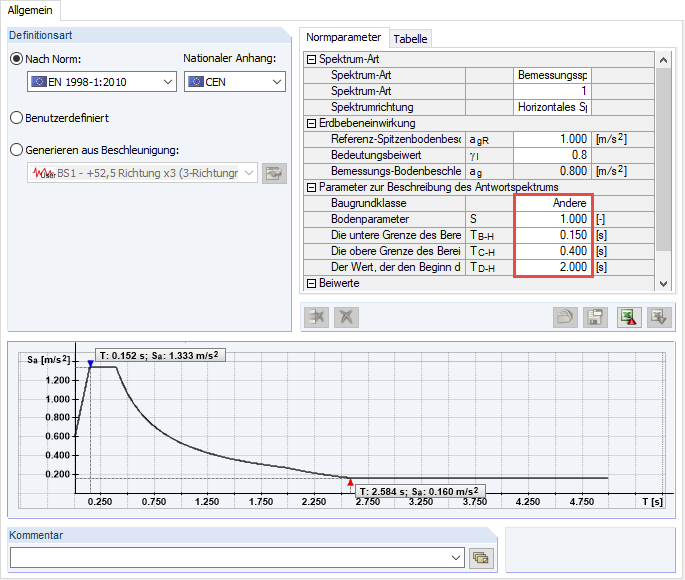Click the accelerogram edit icon beside BS1 dropdown
The width and height of the screenshot is (685, 580).
tap(274, 173)
